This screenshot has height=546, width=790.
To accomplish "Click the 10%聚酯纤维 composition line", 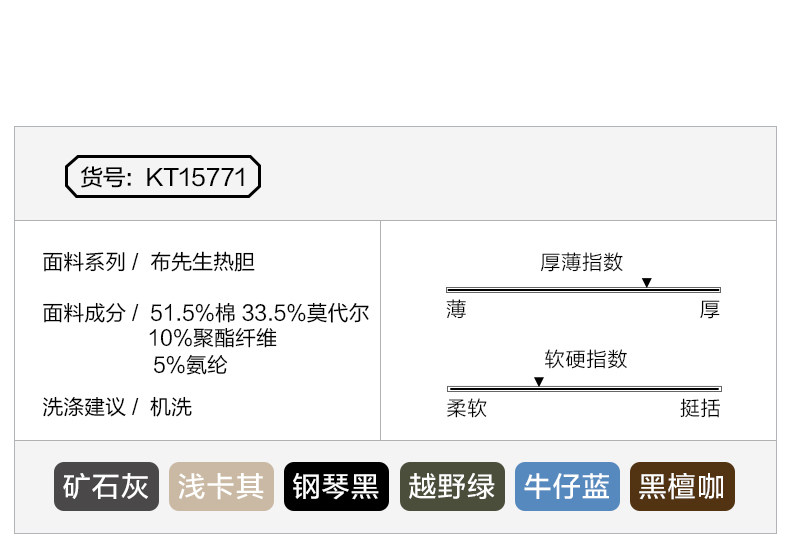I will tap(213, 339).
